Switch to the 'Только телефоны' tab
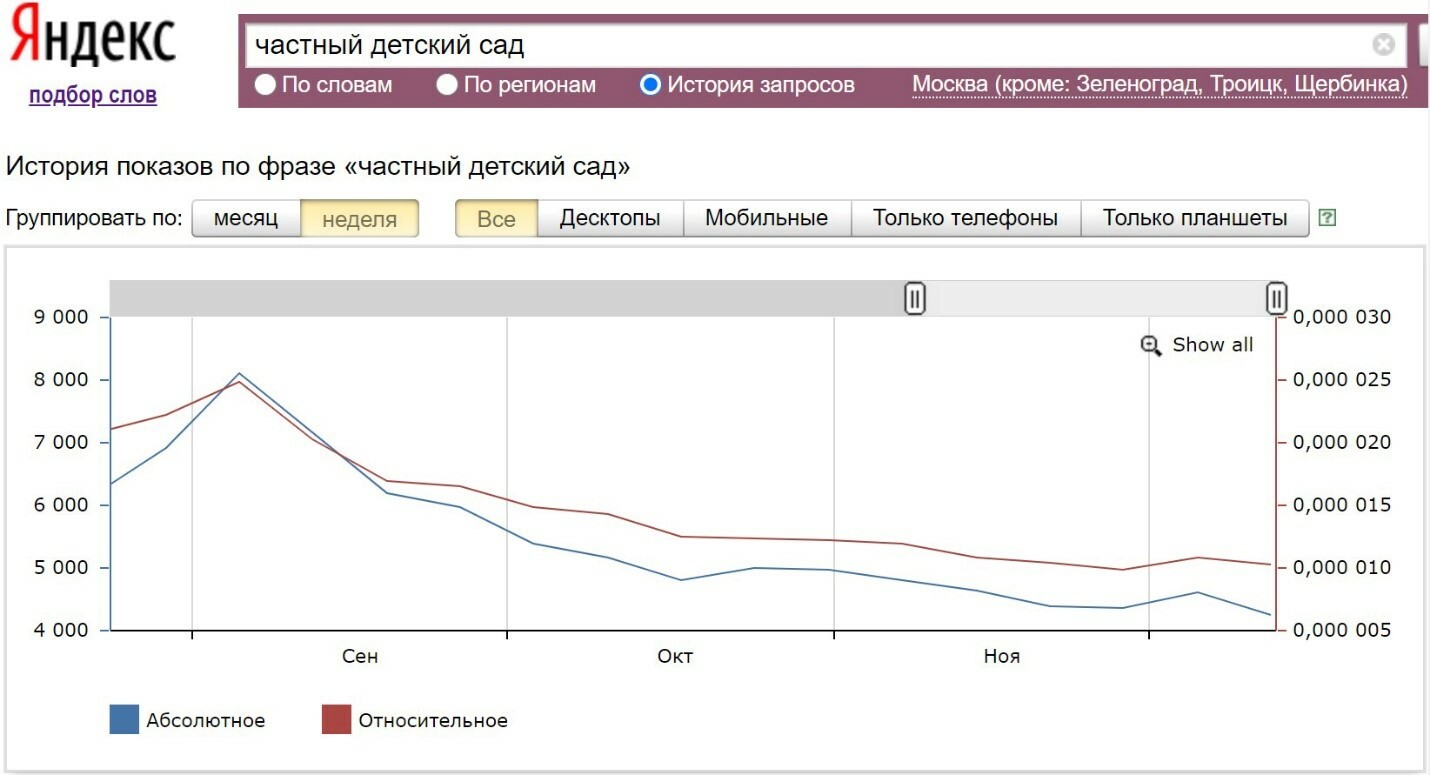 point(966,218)
